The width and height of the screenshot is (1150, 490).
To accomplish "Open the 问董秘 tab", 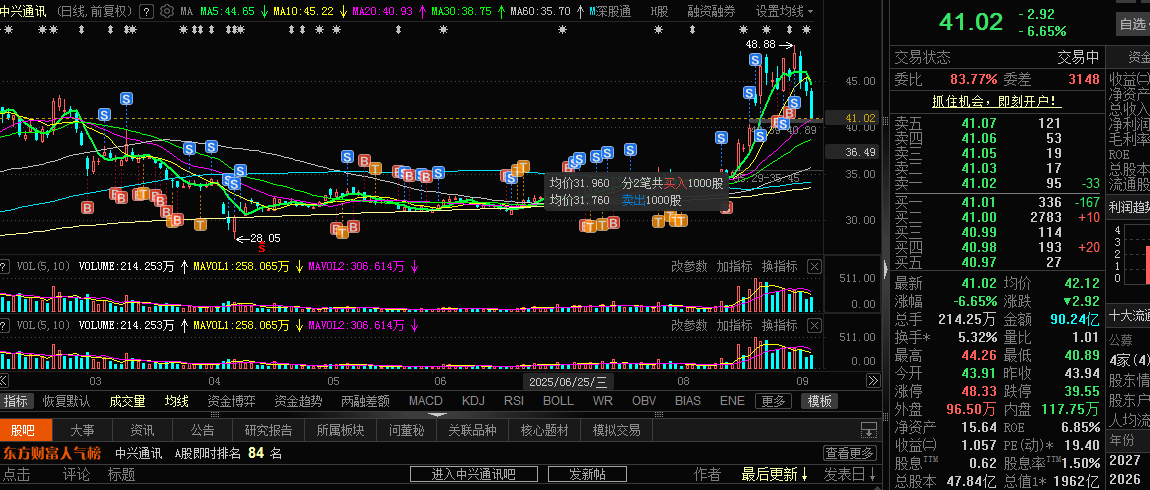I will tap(406, 430).
